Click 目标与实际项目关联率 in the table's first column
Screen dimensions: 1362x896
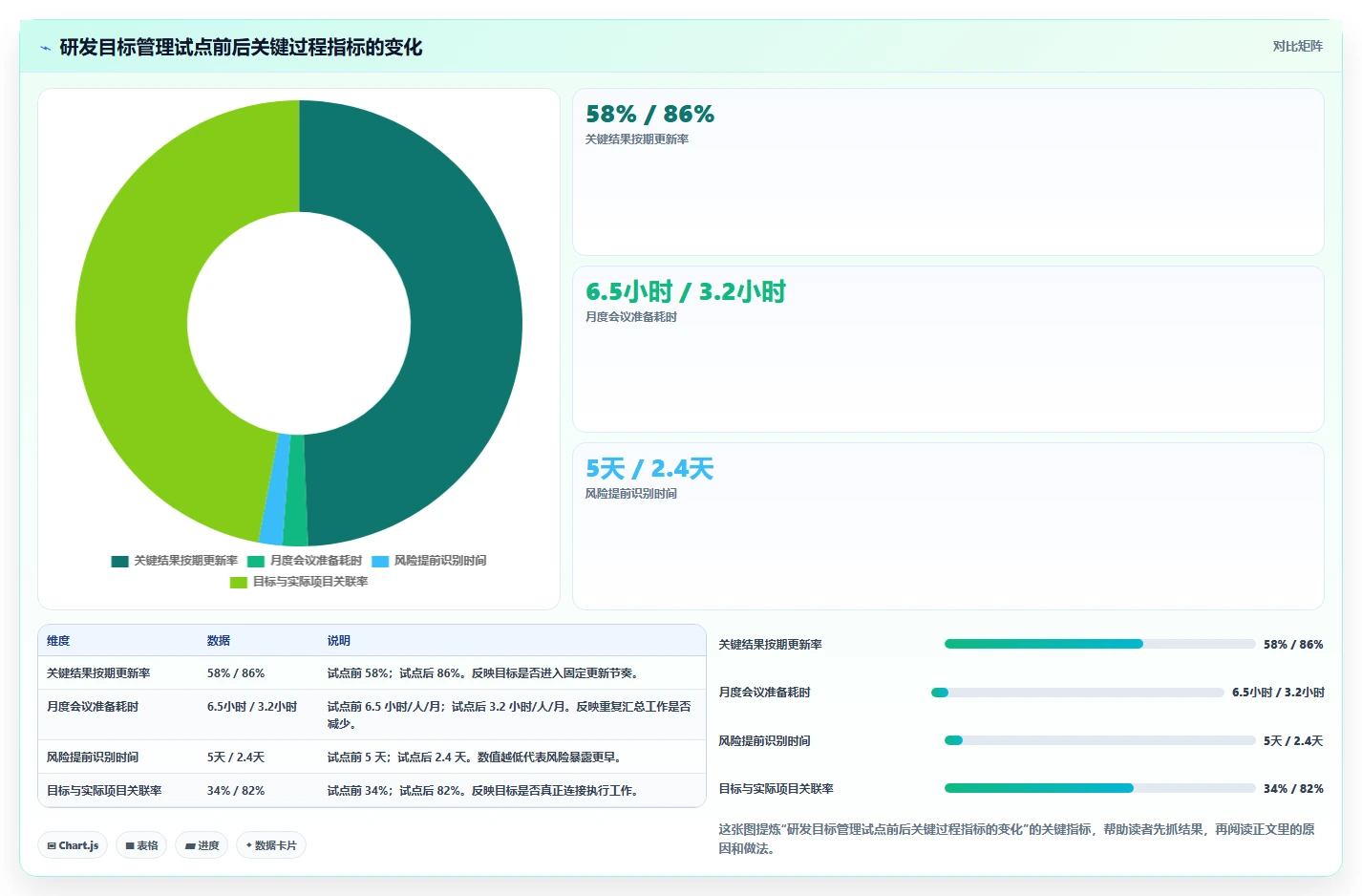click(104, 791)
